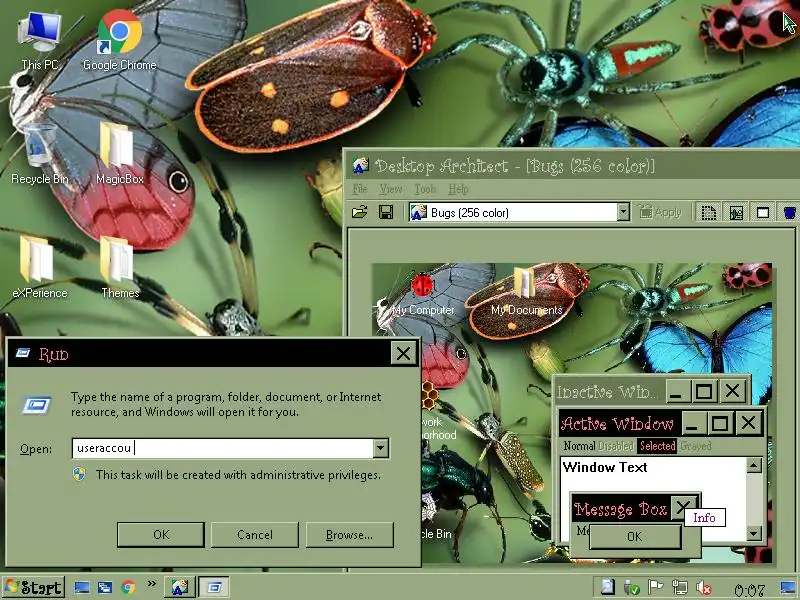This screenshot has width=800, height=600.
Task: Click the dotted page icon in Desktop Architect toolbar
Action: [x=709, y=212]
